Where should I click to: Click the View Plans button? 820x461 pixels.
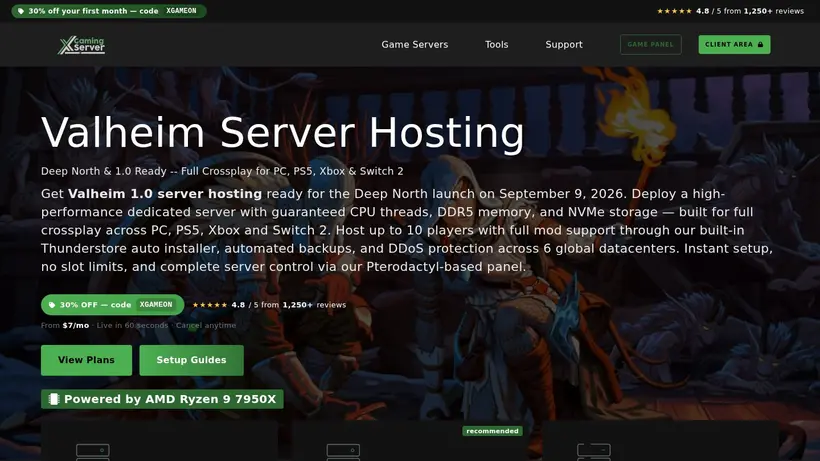pos(86,360)
